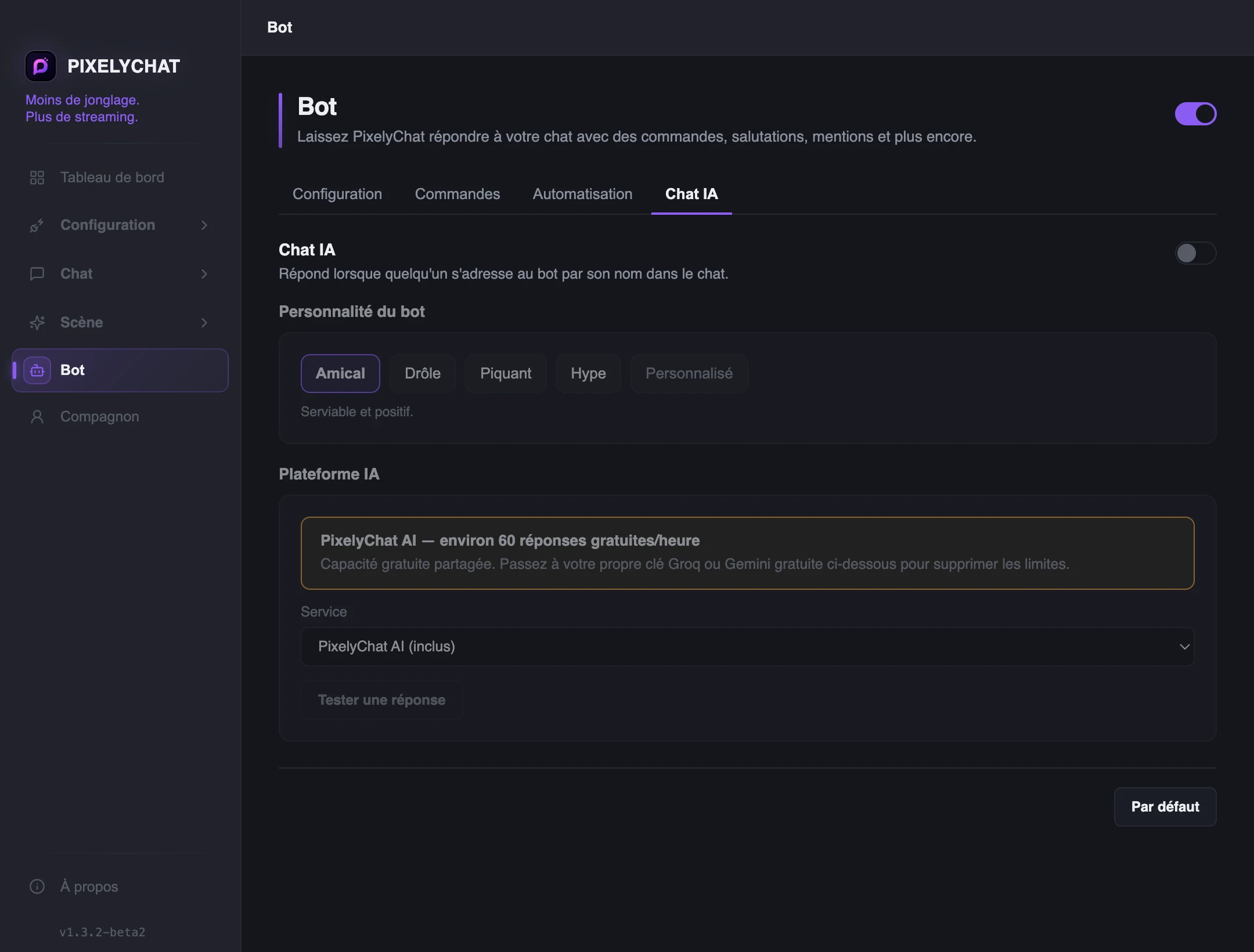Click the À propos info icon
The height and width of the screenshot is (952, 1254).
point(37,886)
